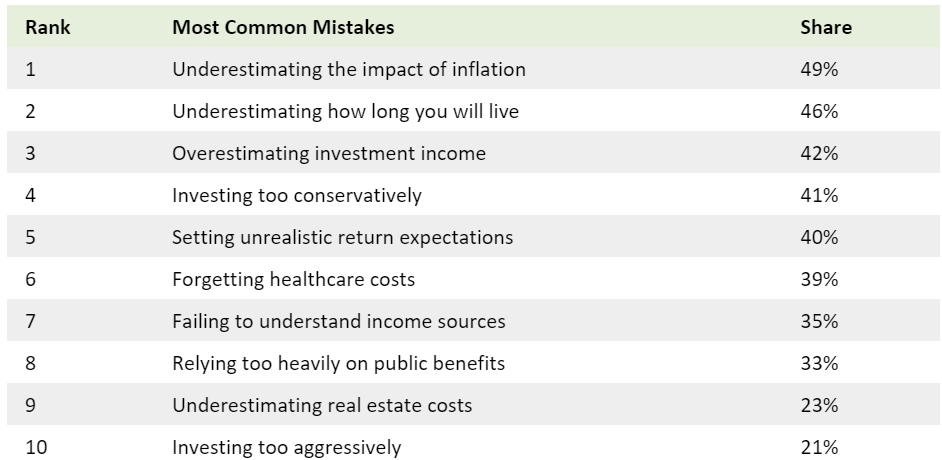
Task: Select 'Overestimating investment income' row text
Action: tap(328, 154)
